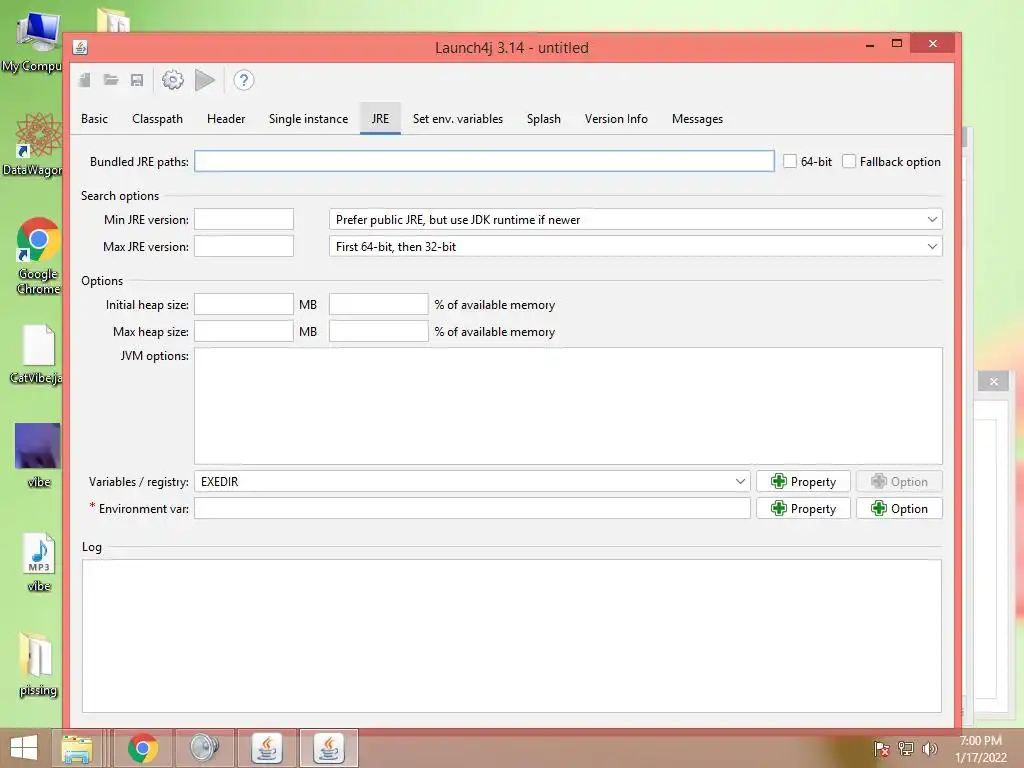
Task: Switch to the second Java taskbar window
Action: coord(328,748)
